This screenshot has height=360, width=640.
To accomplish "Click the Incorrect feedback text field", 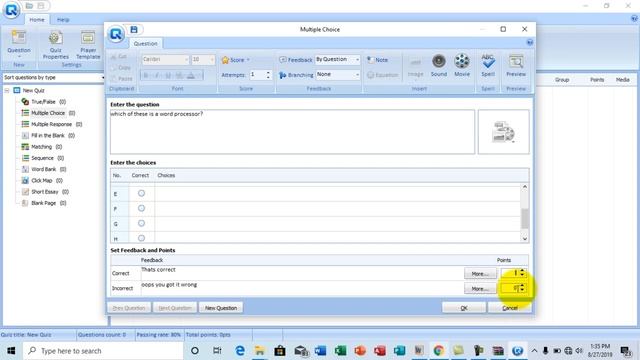I will [301, 288].
